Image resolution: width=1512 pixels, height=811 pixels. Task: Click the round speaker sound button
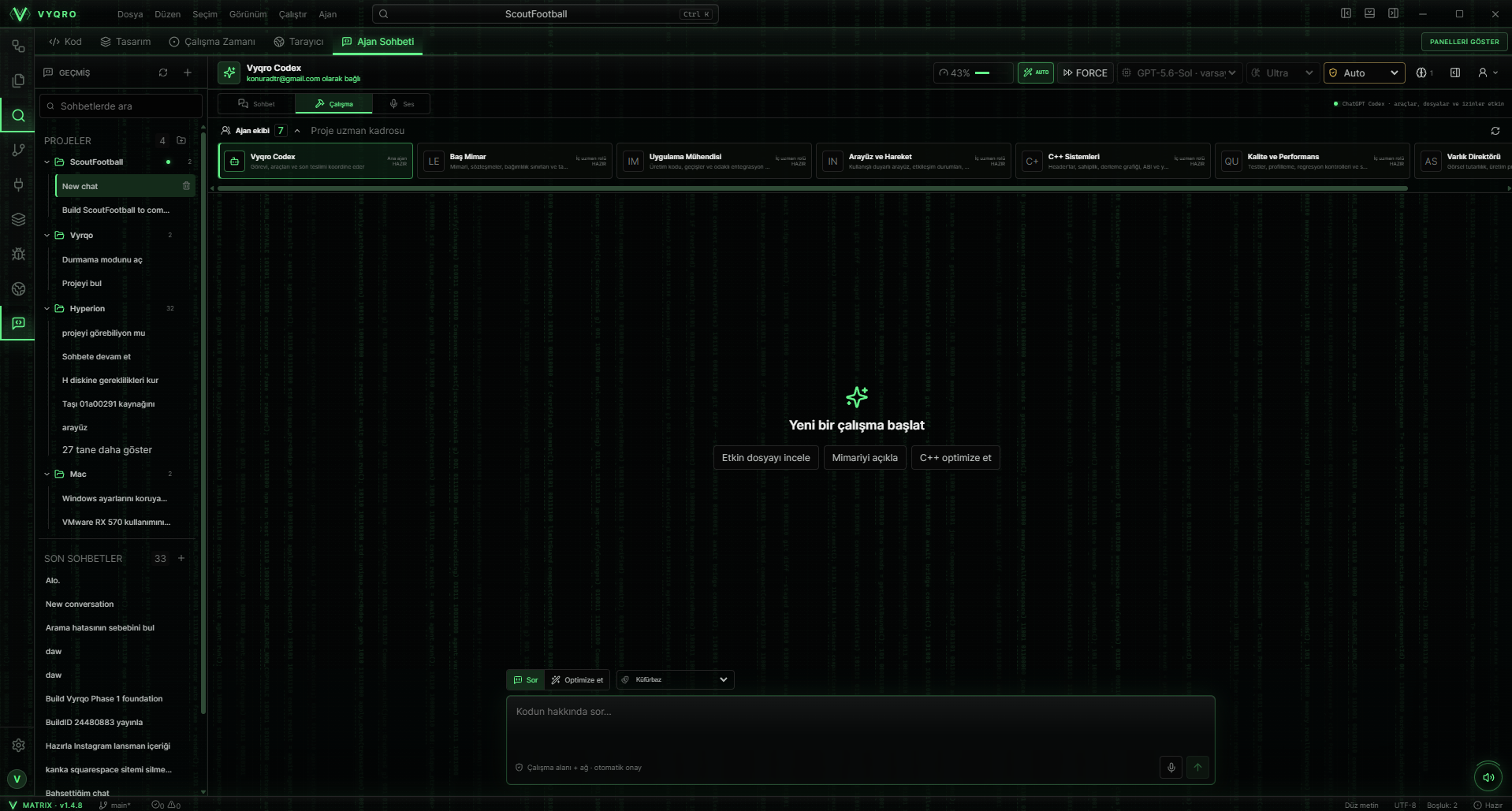(1488, 777)
